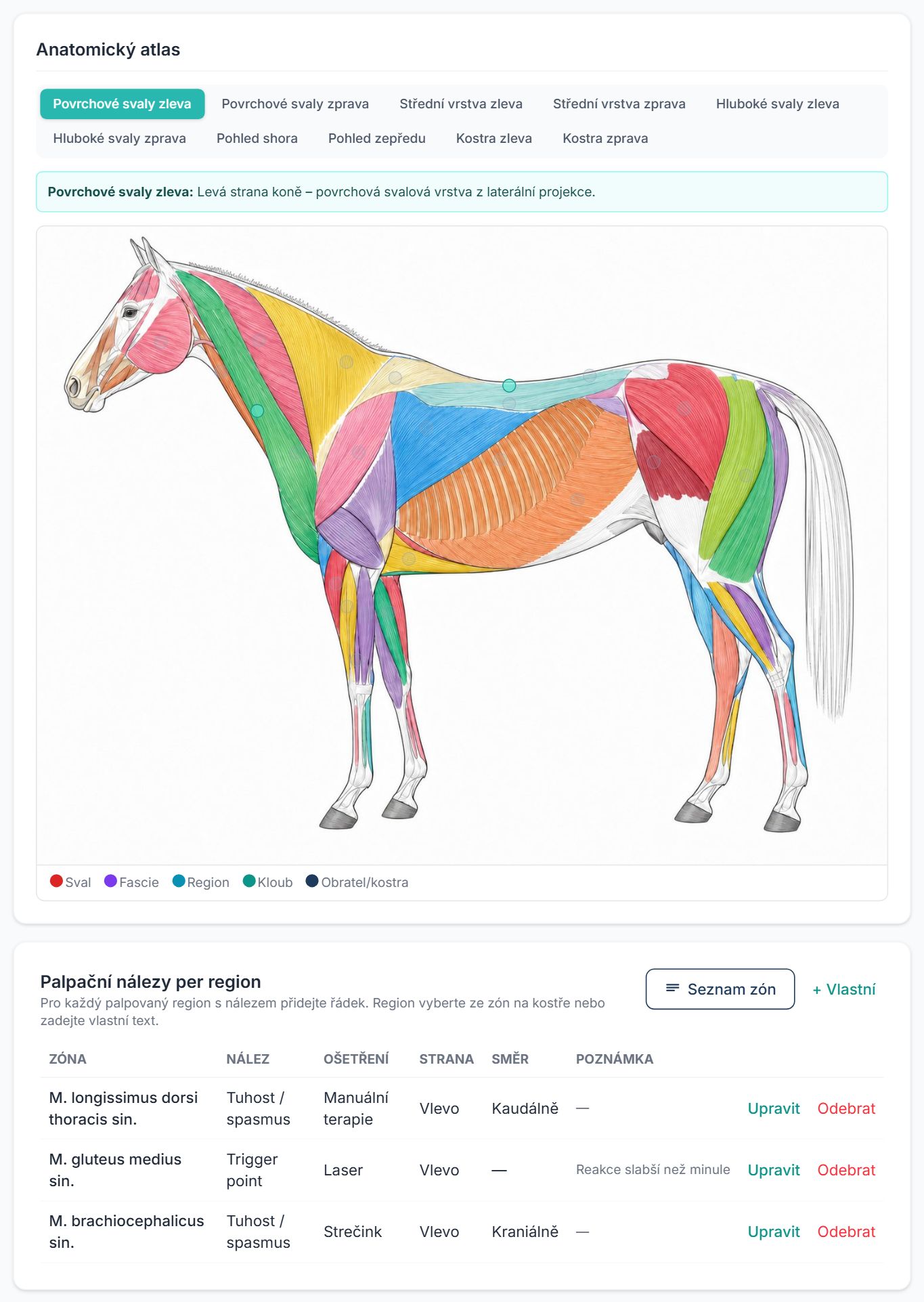Screen dimensions: 924x1302
Task: Click the green marker on the horse's back
Action: tap(509, 385)
